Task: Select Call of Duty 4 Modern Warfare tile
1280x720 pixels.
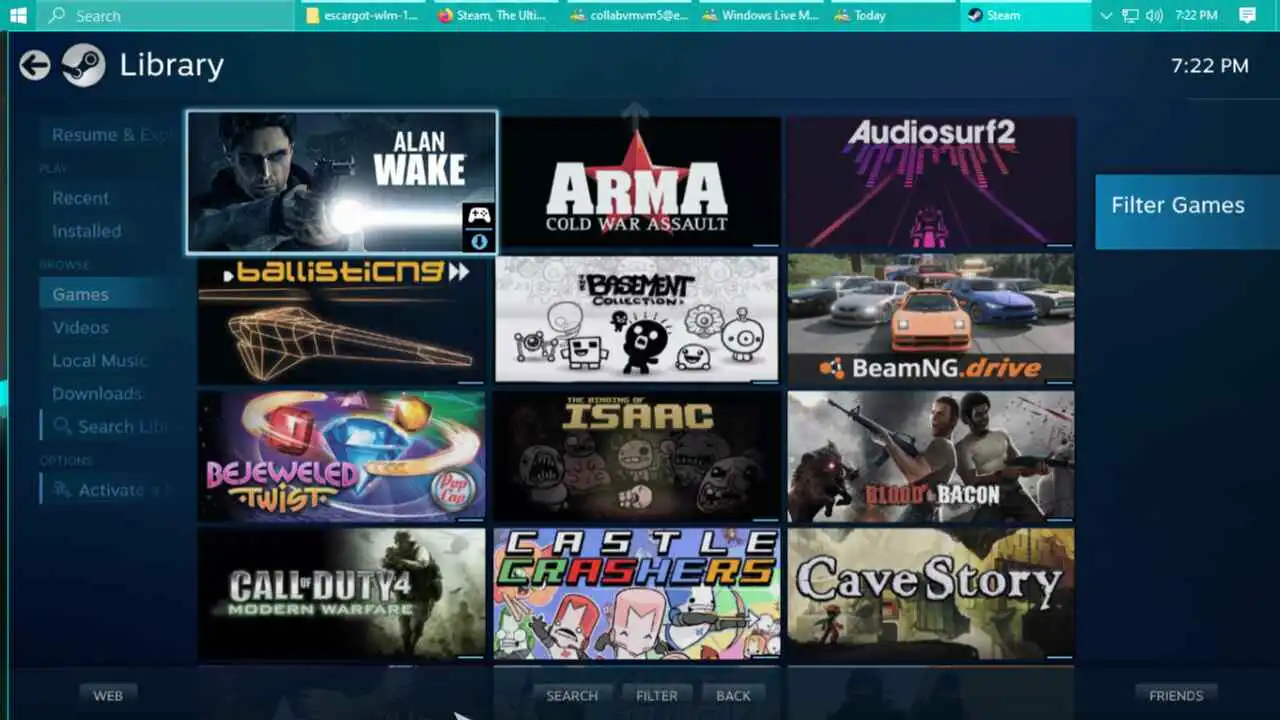Action: point(341,593)
